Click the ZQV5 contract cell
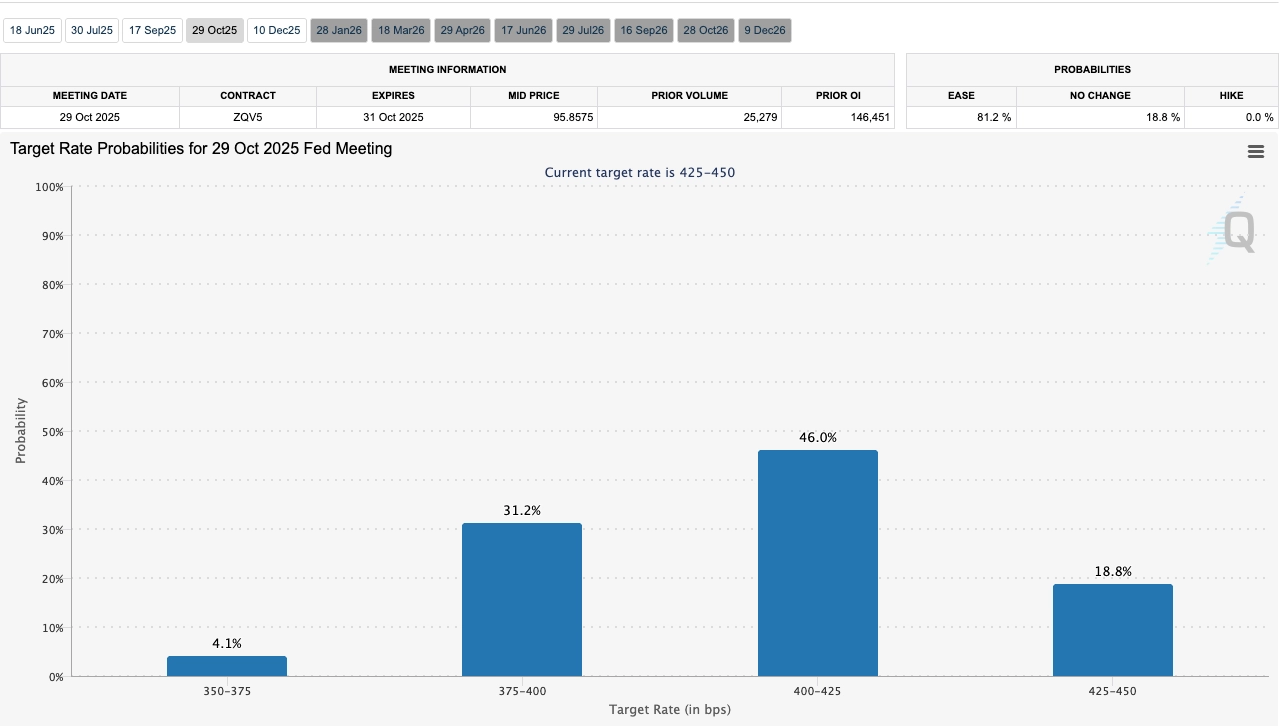Screen dimensions: 1287x726 click(x=248, y=117)
